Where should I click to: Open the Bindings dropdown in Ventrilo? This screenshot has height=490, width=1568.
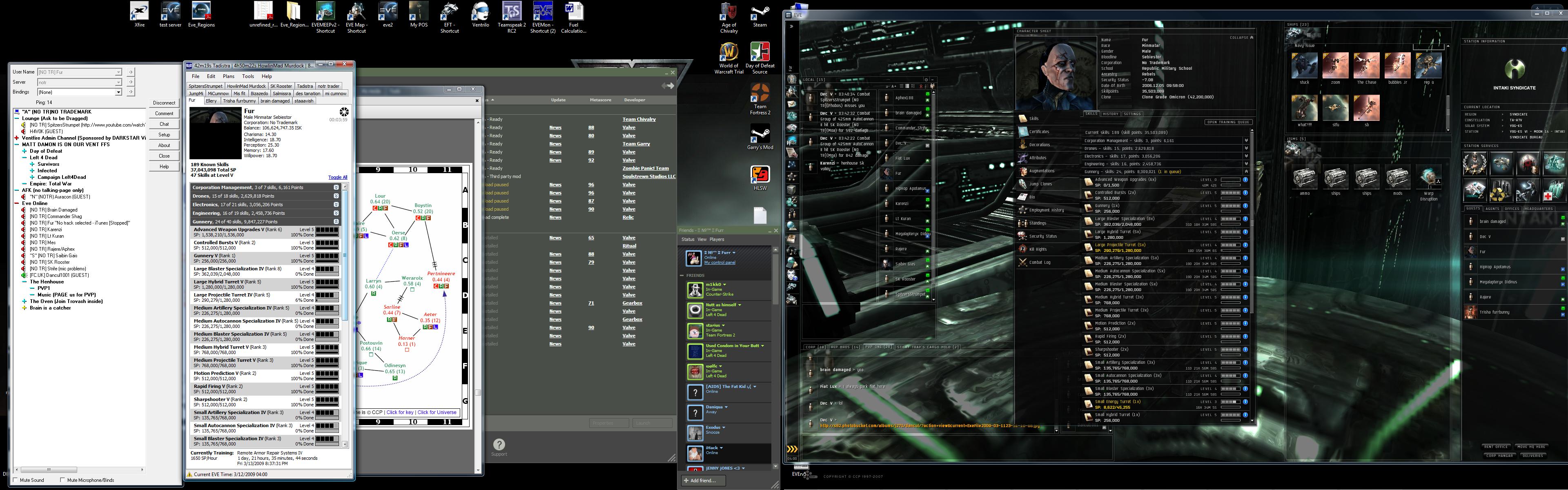118,92
